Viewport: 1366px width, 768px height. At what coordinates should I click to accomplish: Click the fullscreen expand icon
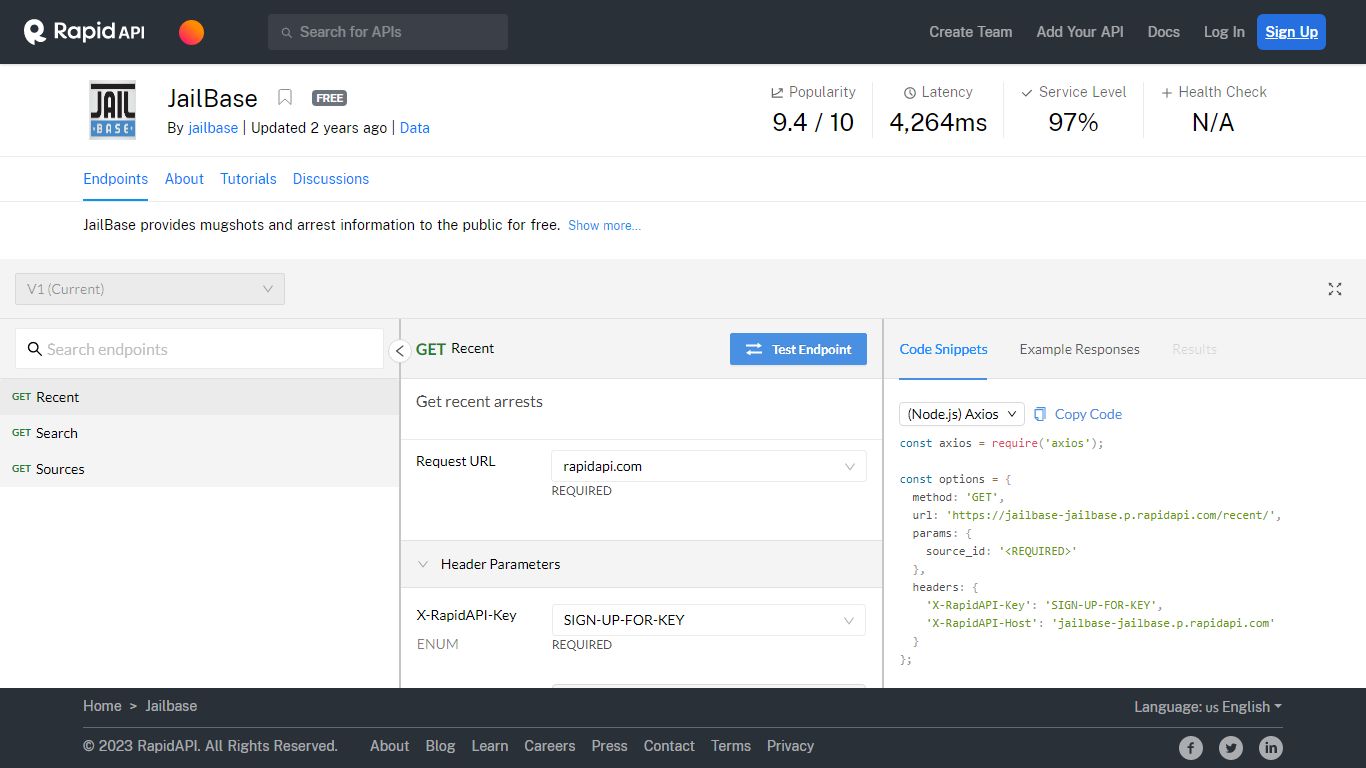pos(1334,289)
